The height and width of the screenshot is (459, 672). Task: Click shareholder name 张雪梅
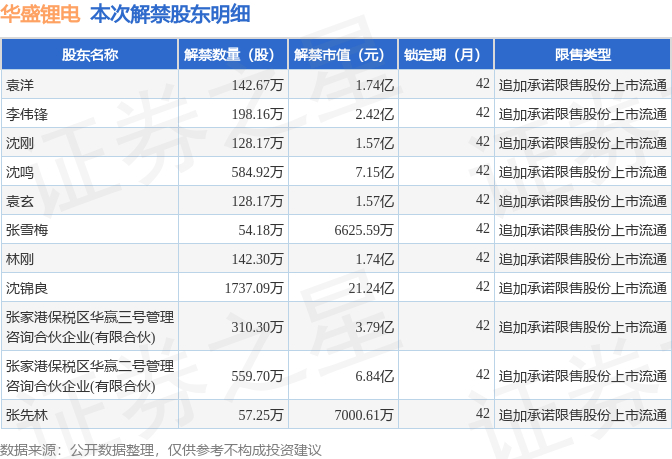[27, 230]
